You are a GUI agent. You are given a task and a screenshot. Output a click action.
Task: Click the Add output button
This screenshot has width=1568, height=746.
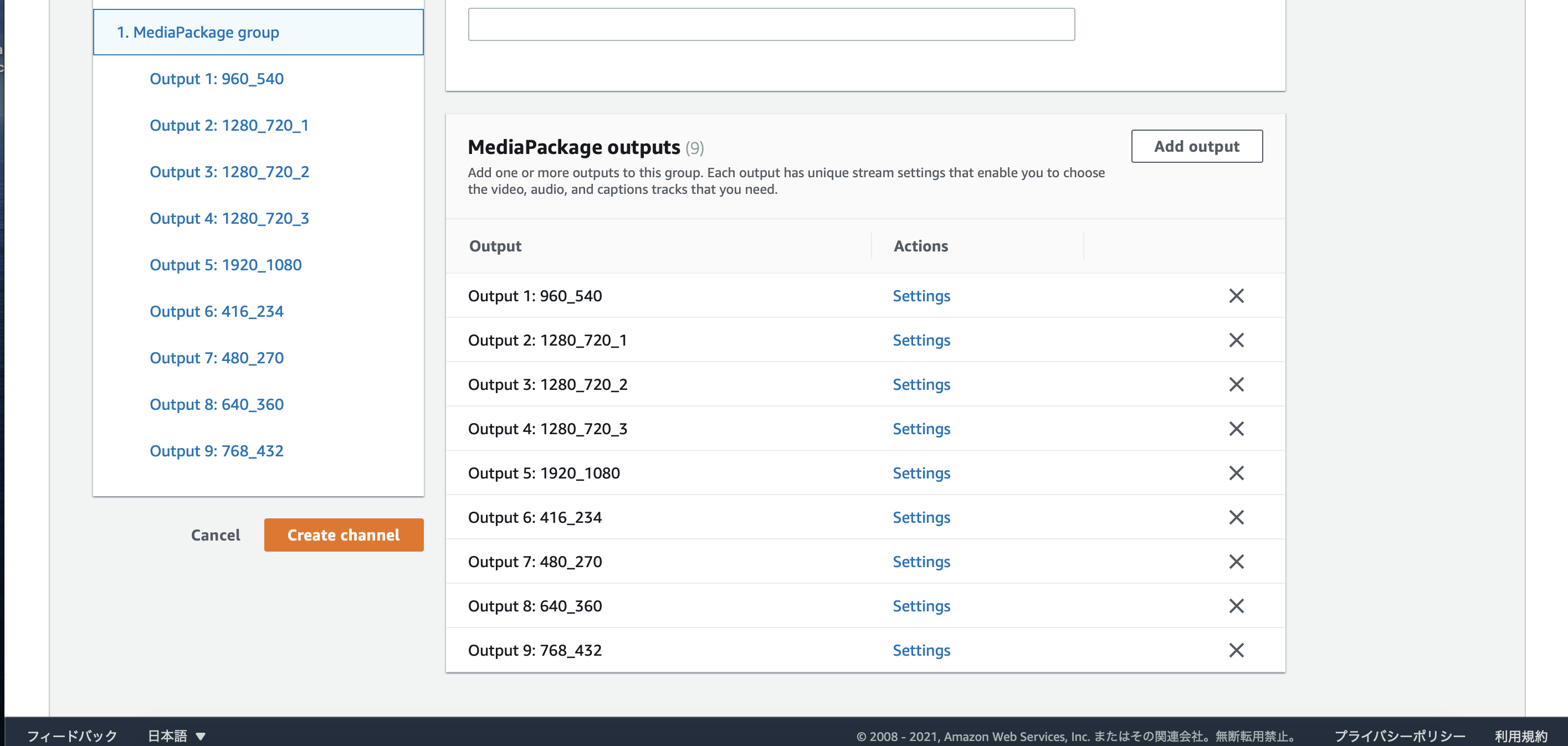tap(1197, 146)
